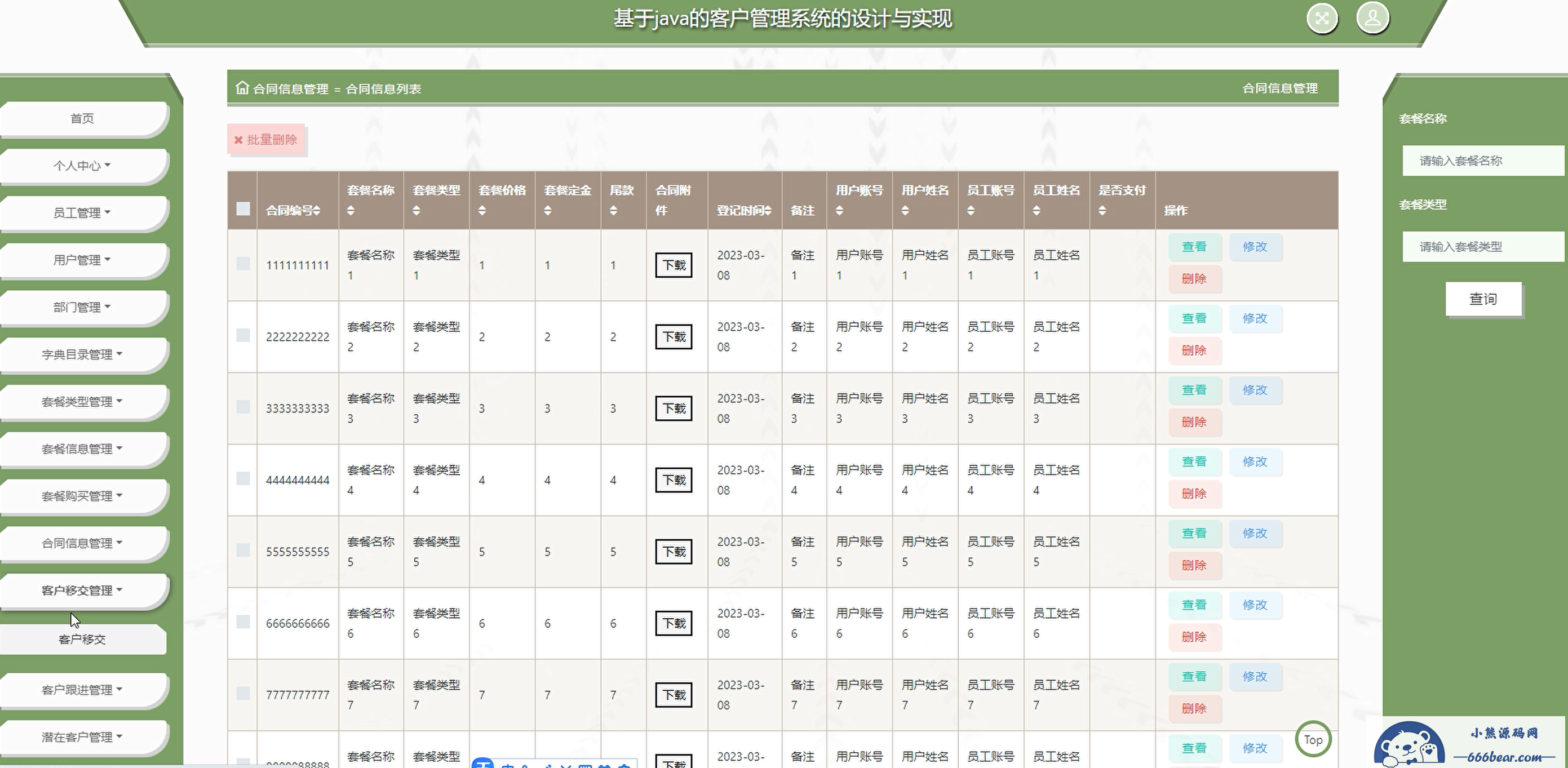The width and height of the screenshot is (1568, 768).
Task: Sort by 用户姓名 column arrows
Action: [905, 211]
